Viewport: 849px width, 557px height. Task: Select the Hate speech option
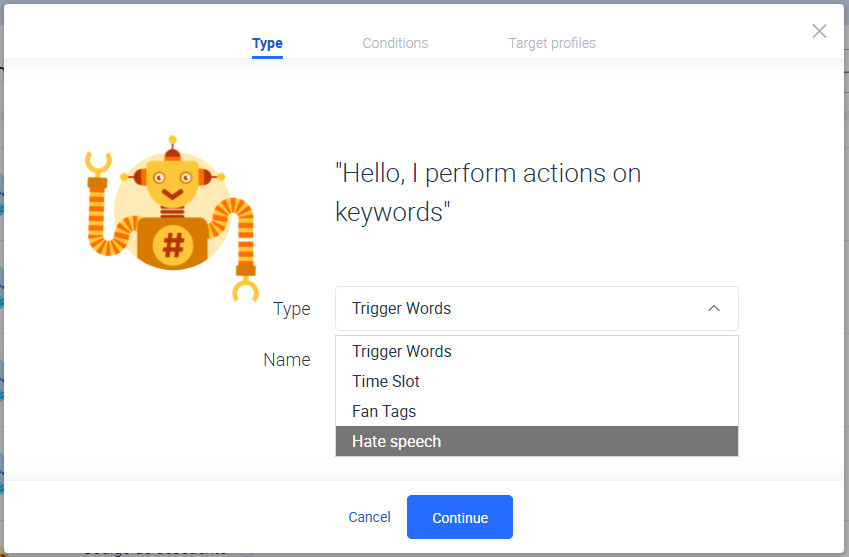coord(537,441)
